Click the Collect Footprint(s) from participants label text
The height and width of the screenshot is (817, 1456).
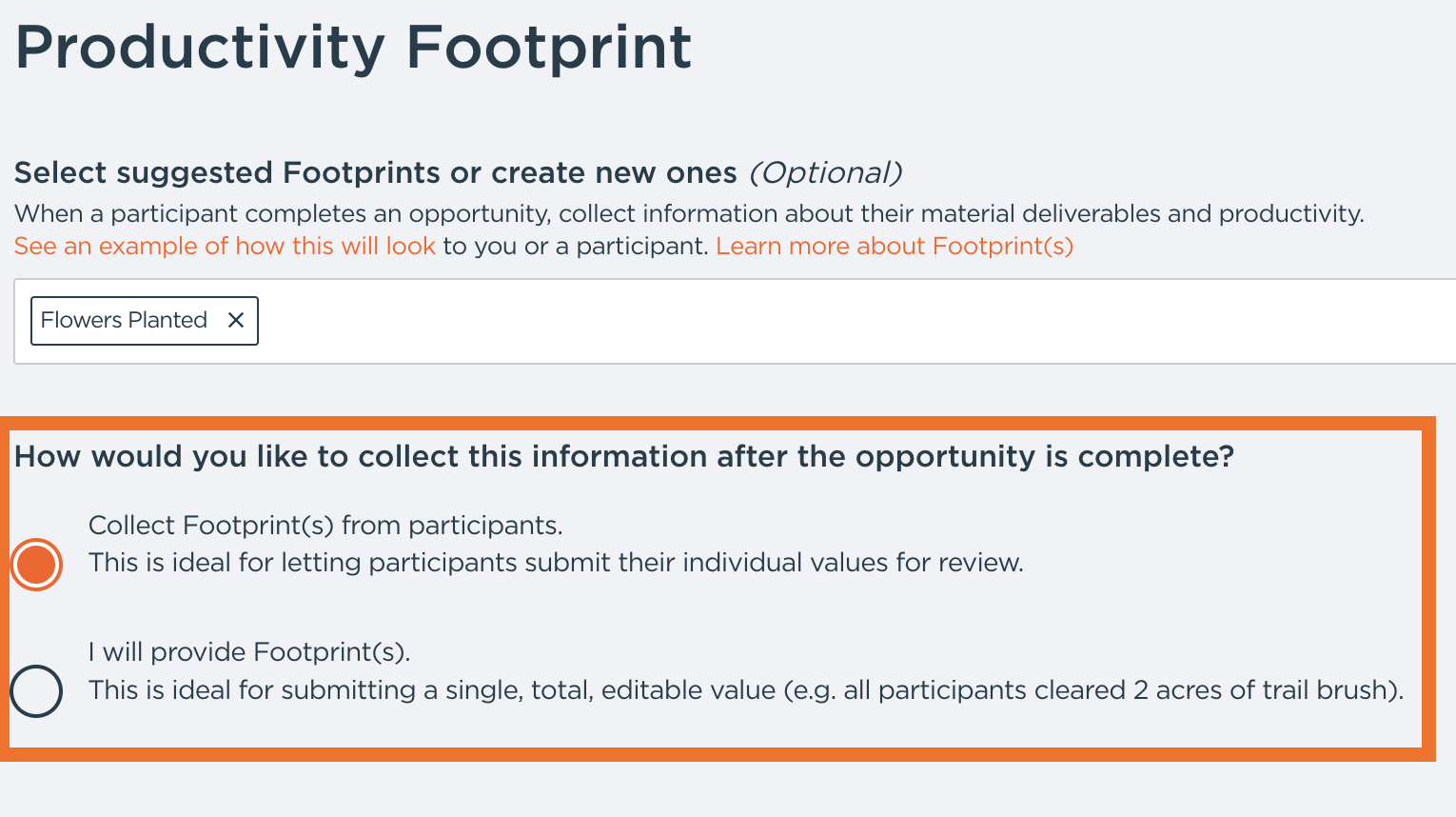[x=325, y=525]
